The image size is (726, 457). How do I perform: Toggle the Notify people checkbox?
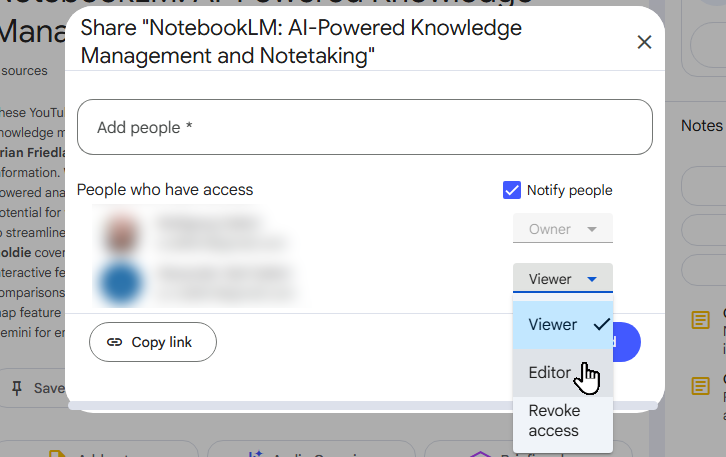pos(512,190)
